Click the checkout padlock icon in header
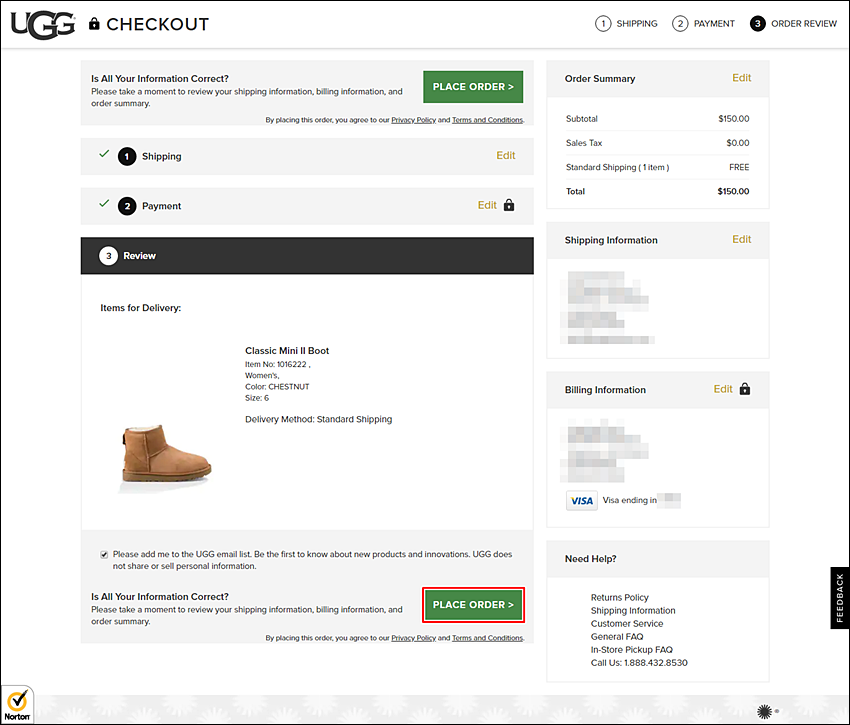This screenshot has width=850, height=725. pyautogui.click(x=94, y=23)
